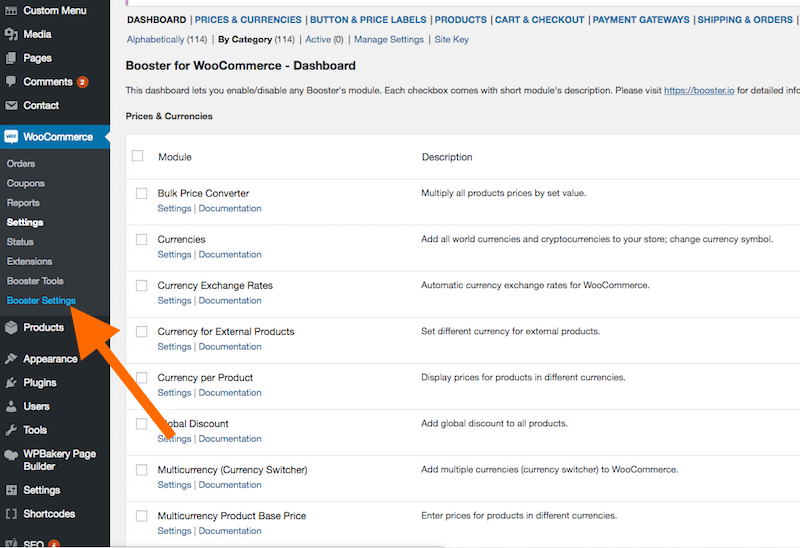Click the Media sidebar icon

tap(11, 34)
